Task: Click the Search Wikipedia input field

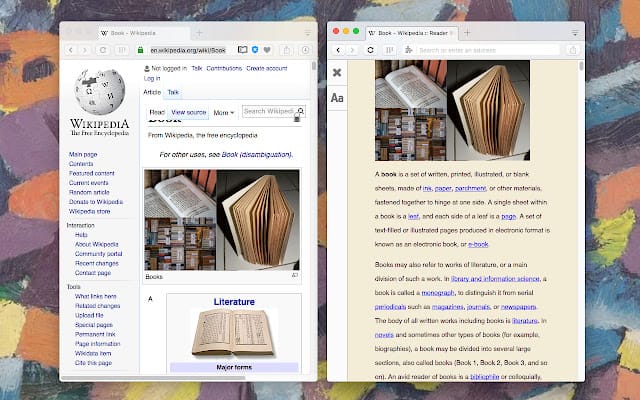Action: tap(267, 111)
